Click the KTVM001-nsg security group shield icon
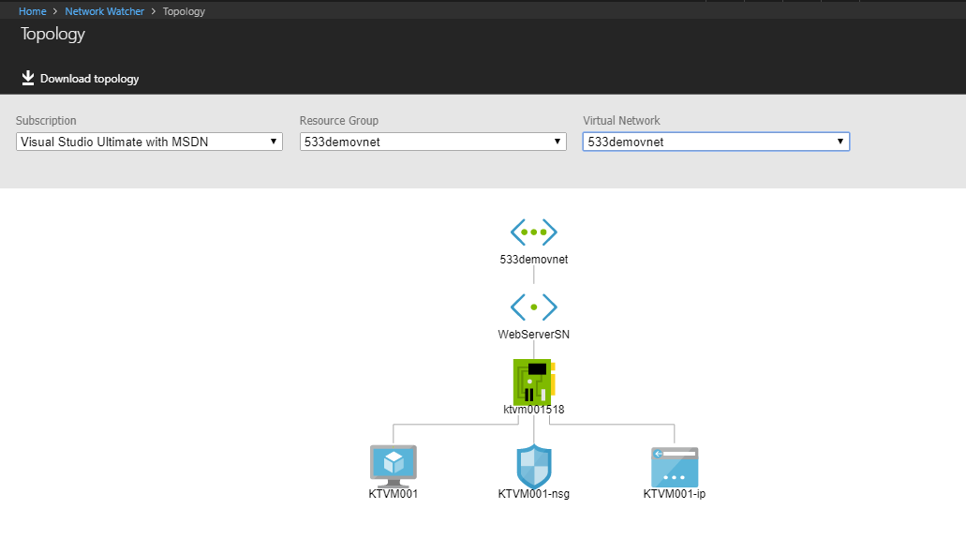Image resolution: width=966 pixels, height=539 pixels. coord(534,465)
